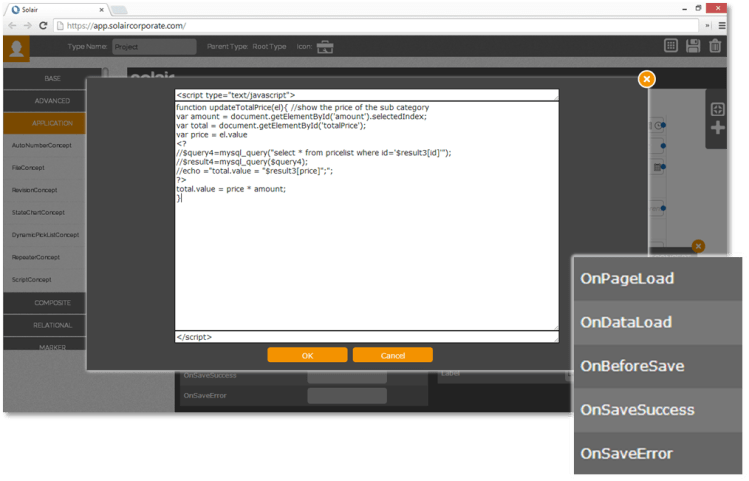Select OnSaveSuccess in the large event list

(658, 410)
